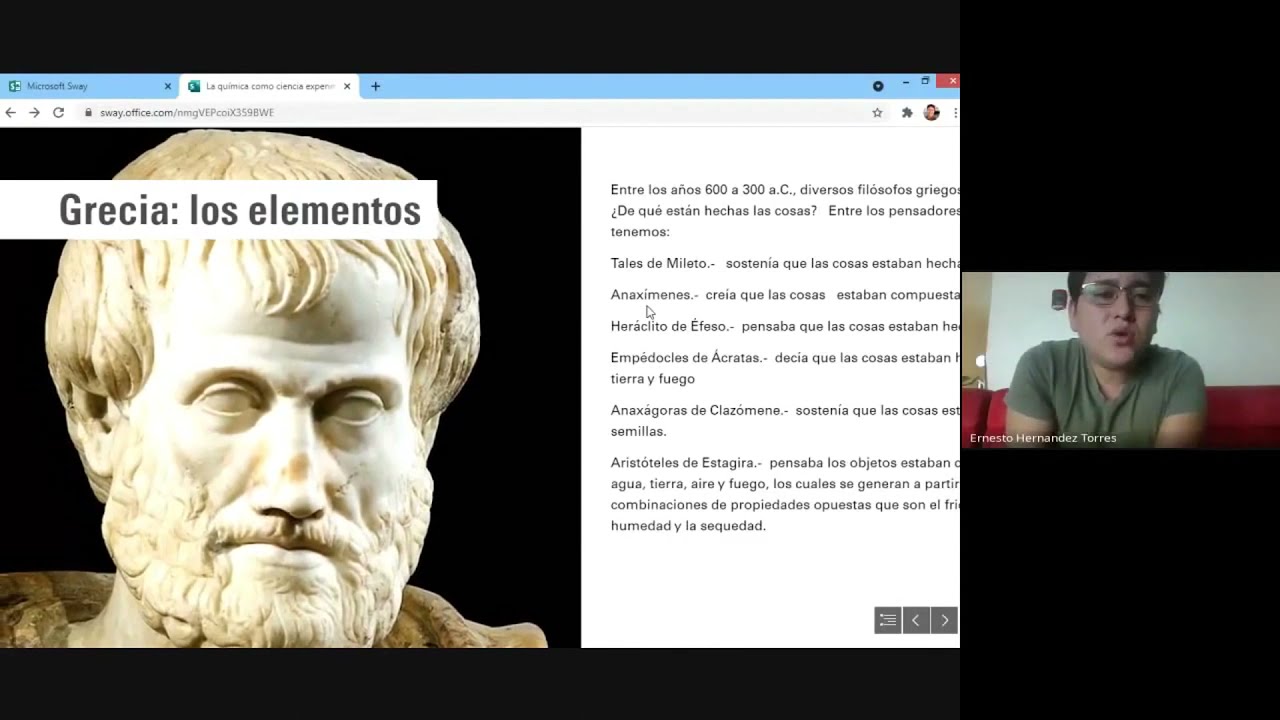
Task: Restore down the browser window
Action: [926, 81]
